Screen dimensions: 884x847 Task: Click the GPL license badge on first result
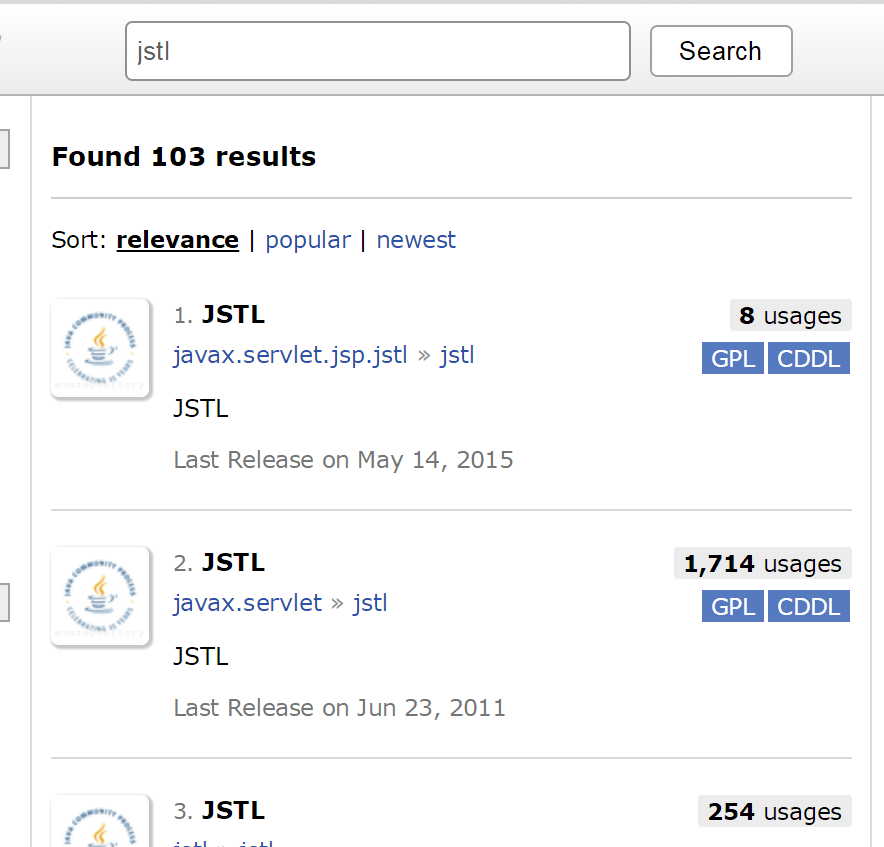(x=733, y=358)
